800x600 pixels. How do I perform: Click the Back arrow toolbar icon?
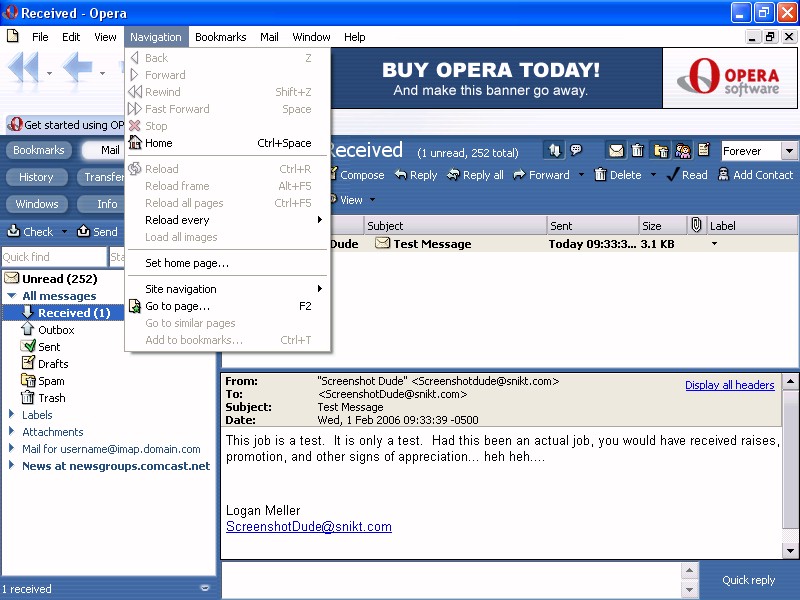click(78, 67)
